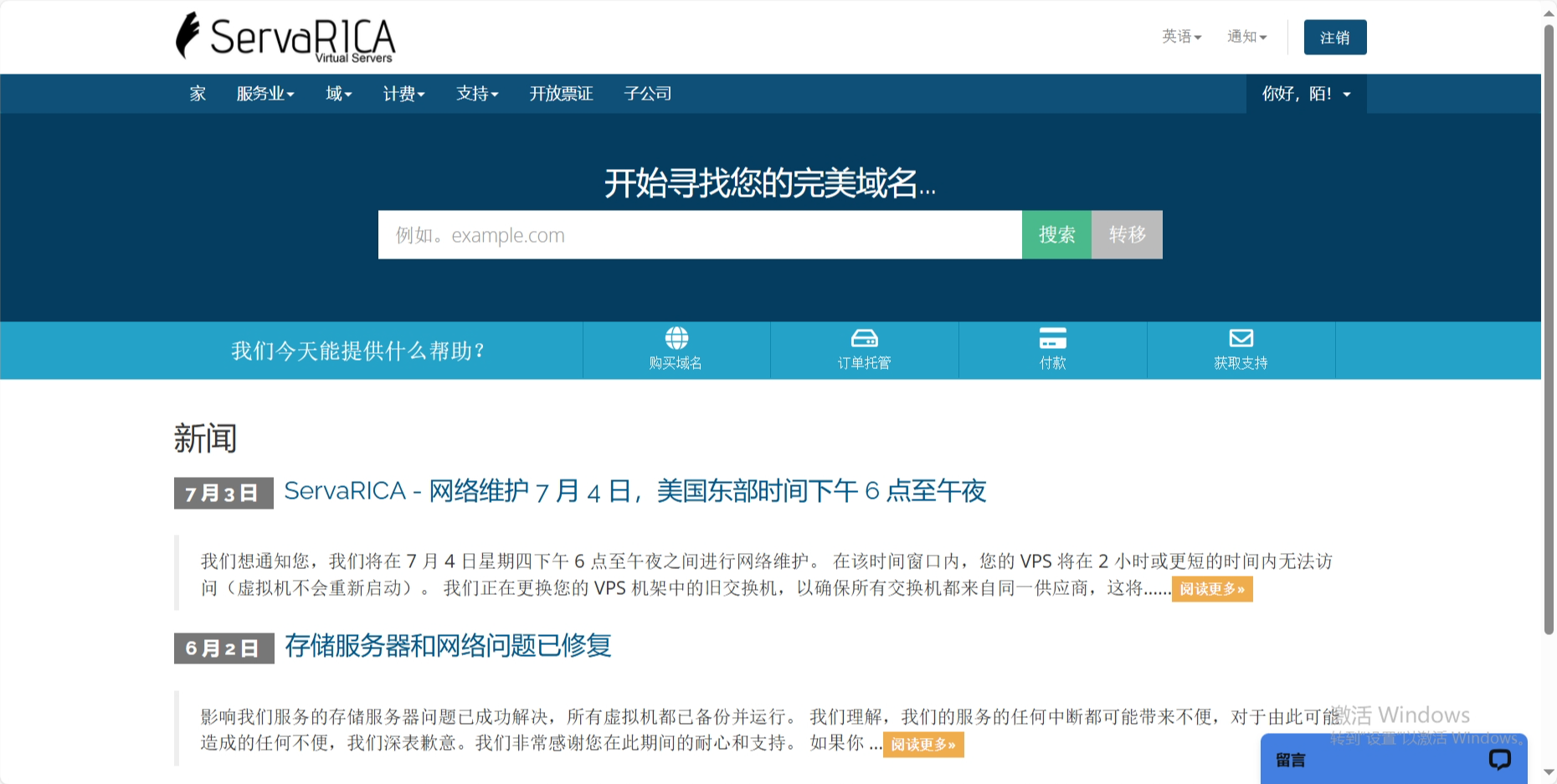The height and width of the screenshot is (784, 1557).
Task: Click the domain search input field
Action: coord(699,235)
